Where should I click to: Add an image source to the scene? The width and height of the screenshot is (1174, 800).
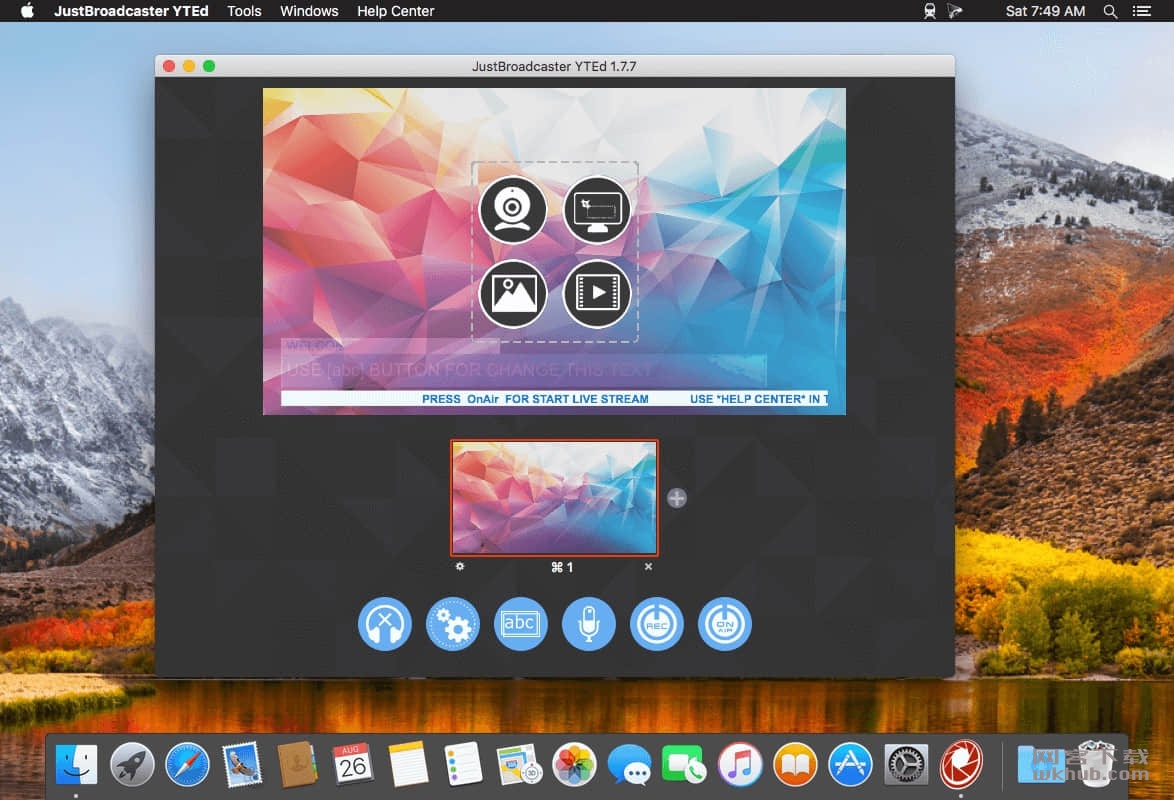tap(513, 294)
